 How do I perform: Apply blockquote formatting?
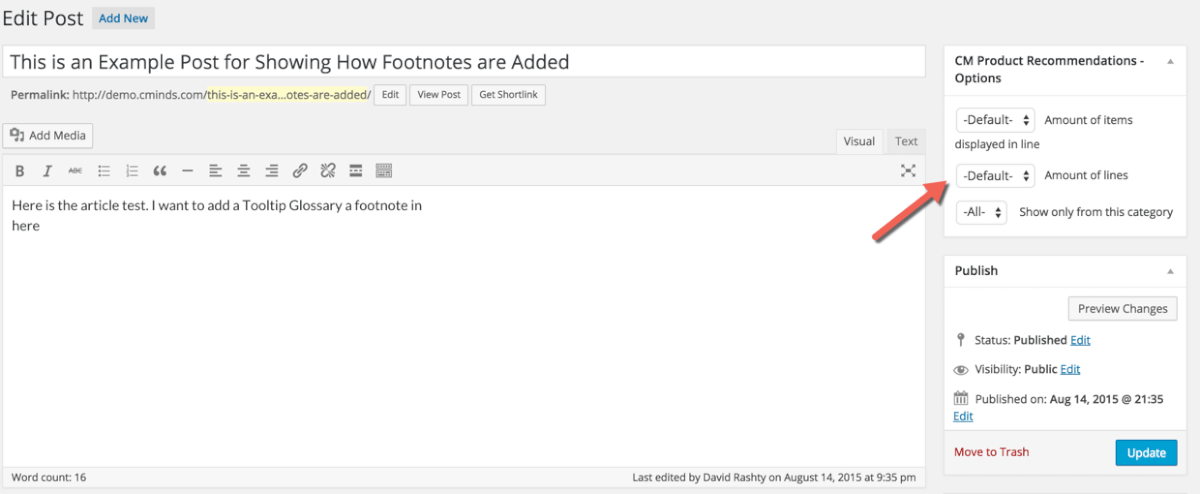159,171
